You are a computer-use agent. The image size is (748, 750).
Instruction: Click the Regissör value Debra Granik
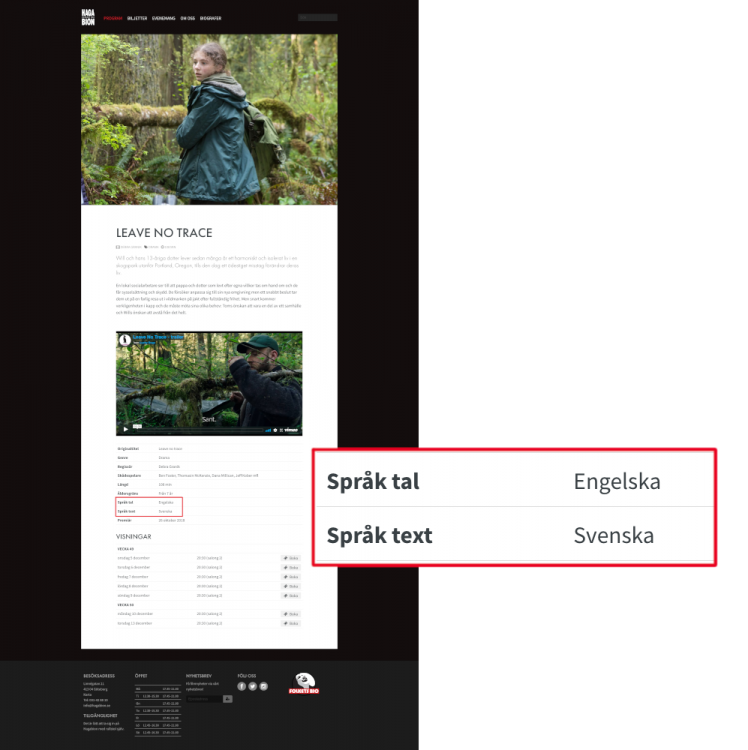[169, 466]
